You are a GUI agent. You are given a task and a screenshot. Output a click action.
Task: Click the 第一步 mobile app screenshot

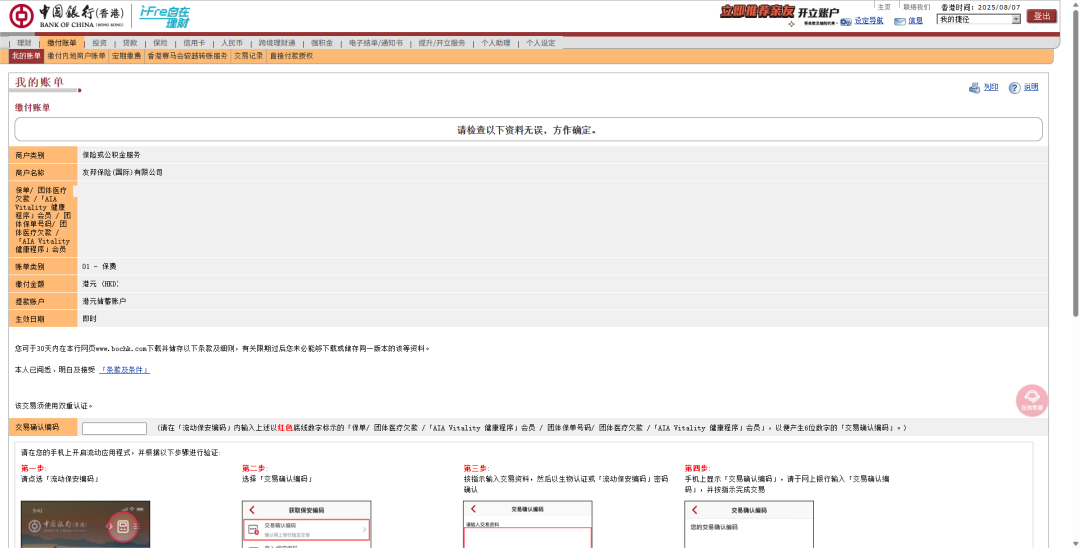85,525
